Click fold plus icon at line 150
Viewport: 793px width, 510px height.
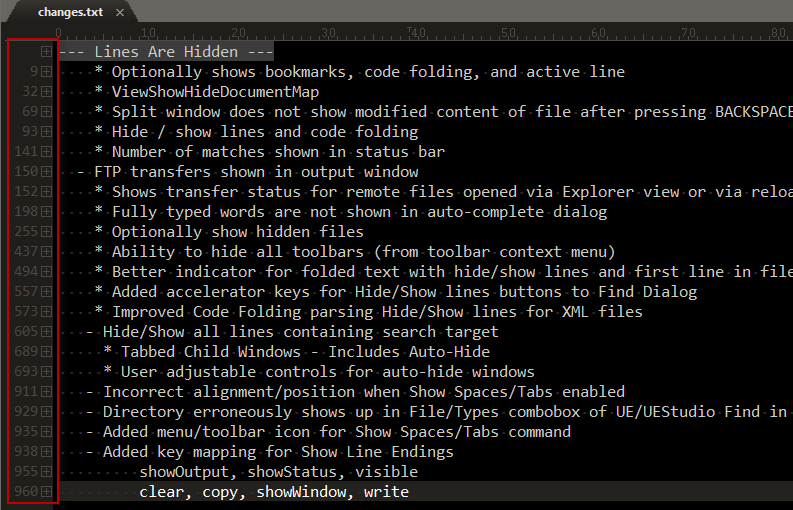click(x=47, y=172)
